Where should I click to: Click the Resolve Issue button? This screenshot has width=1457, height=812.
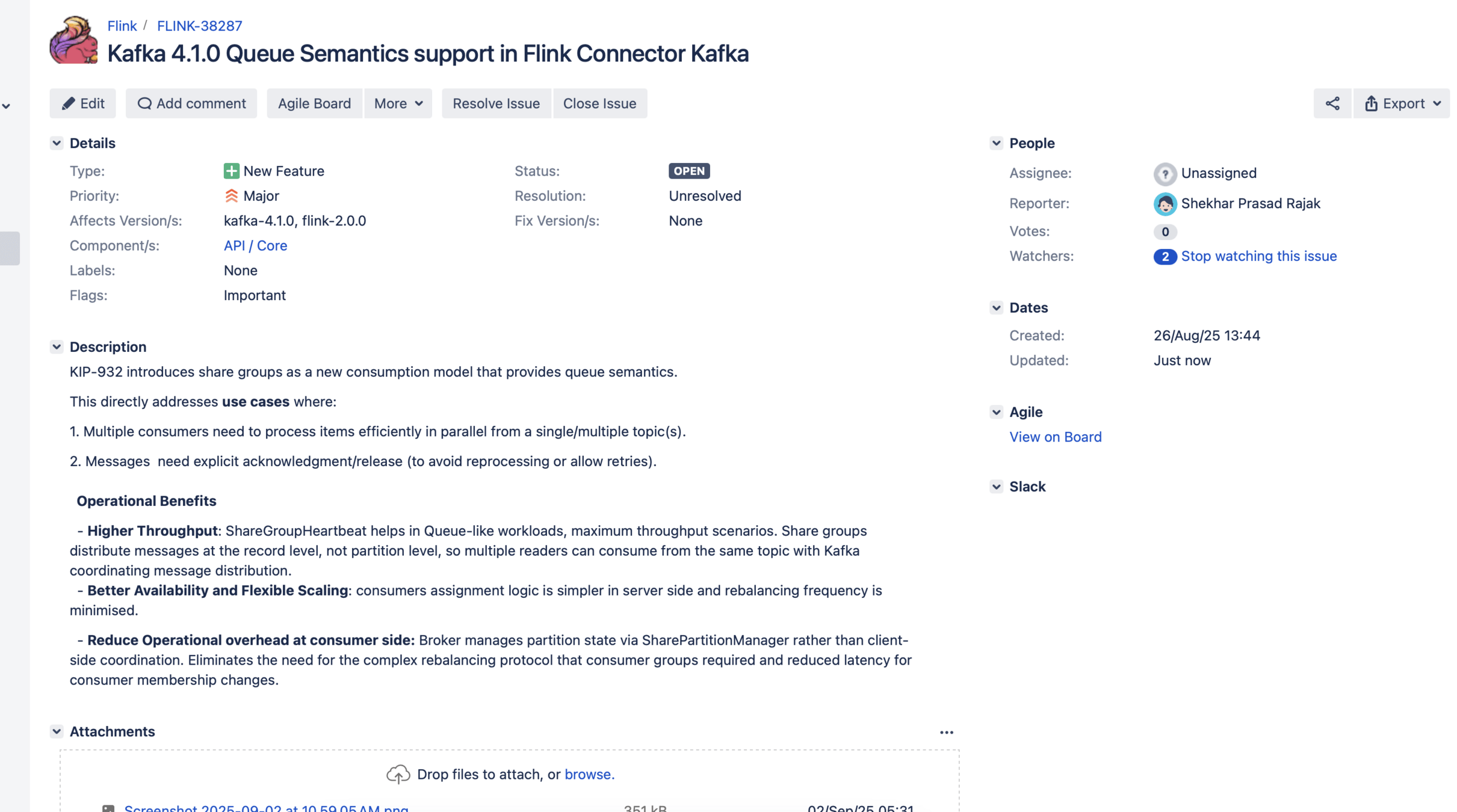pyautogui.click(x=496, y=103)
